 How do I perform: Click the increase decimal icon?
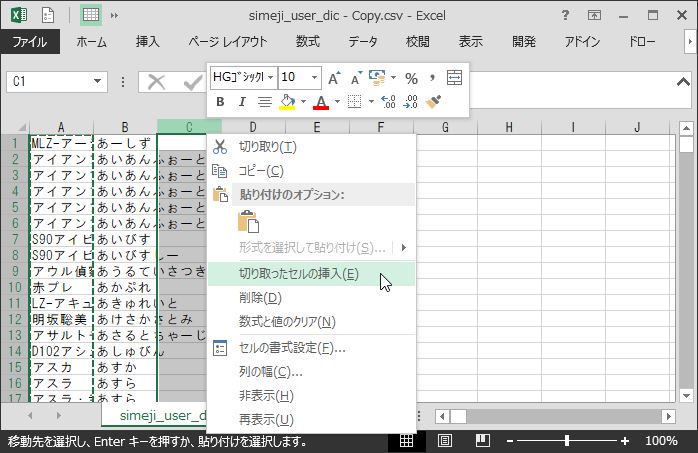point(388,102)
